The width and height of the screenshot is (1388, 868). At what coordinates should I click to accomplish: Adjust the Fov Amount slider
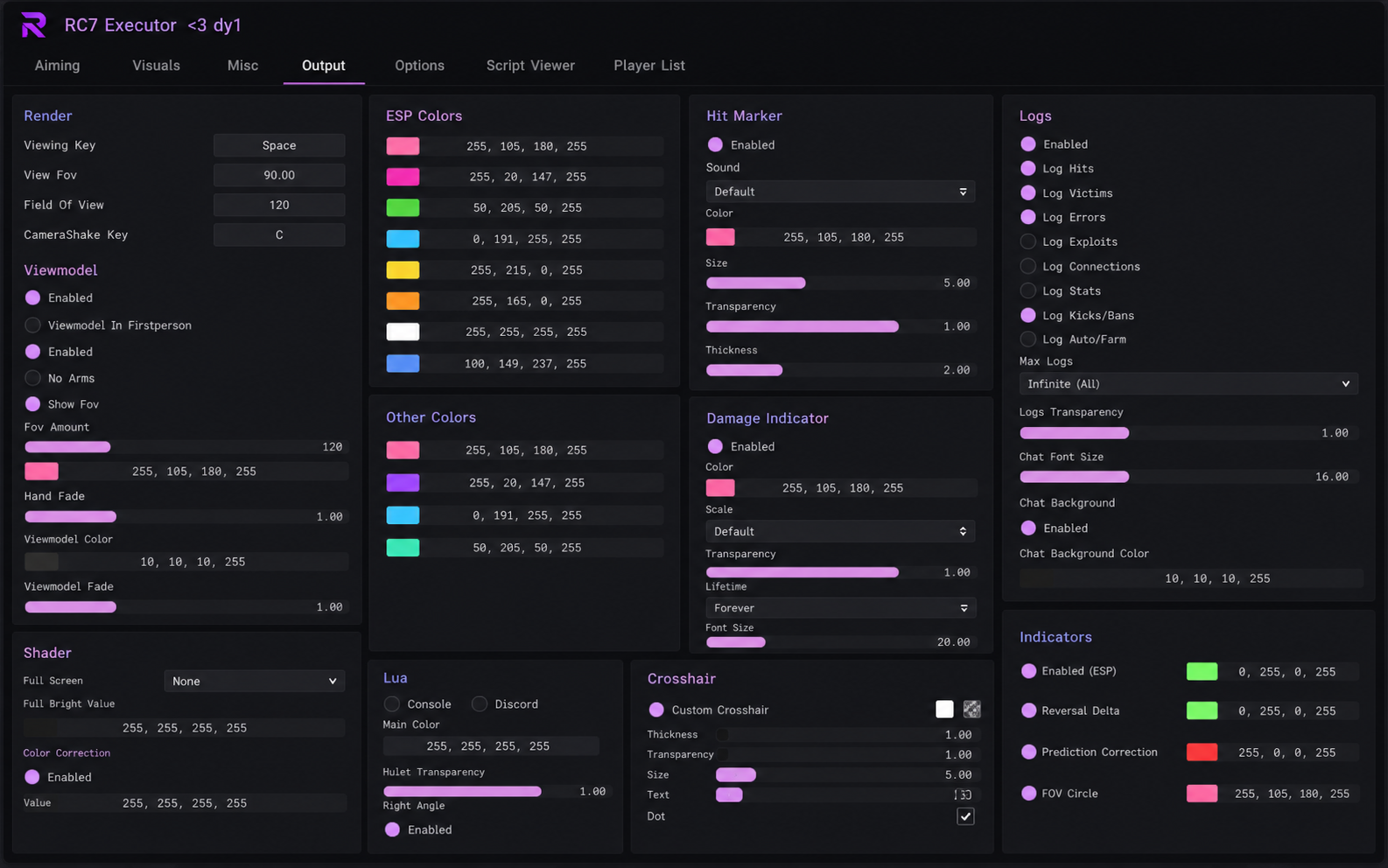coord(185,447)
